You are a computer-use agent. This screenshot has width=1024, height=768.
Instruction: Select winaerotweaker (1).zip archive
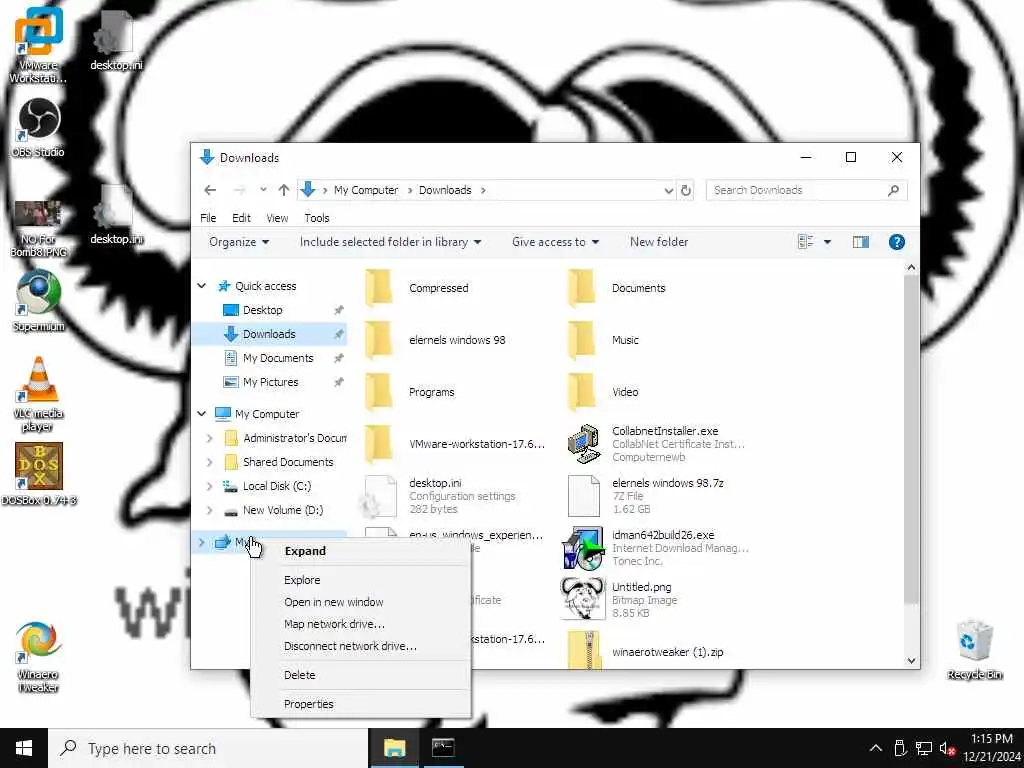647,651
